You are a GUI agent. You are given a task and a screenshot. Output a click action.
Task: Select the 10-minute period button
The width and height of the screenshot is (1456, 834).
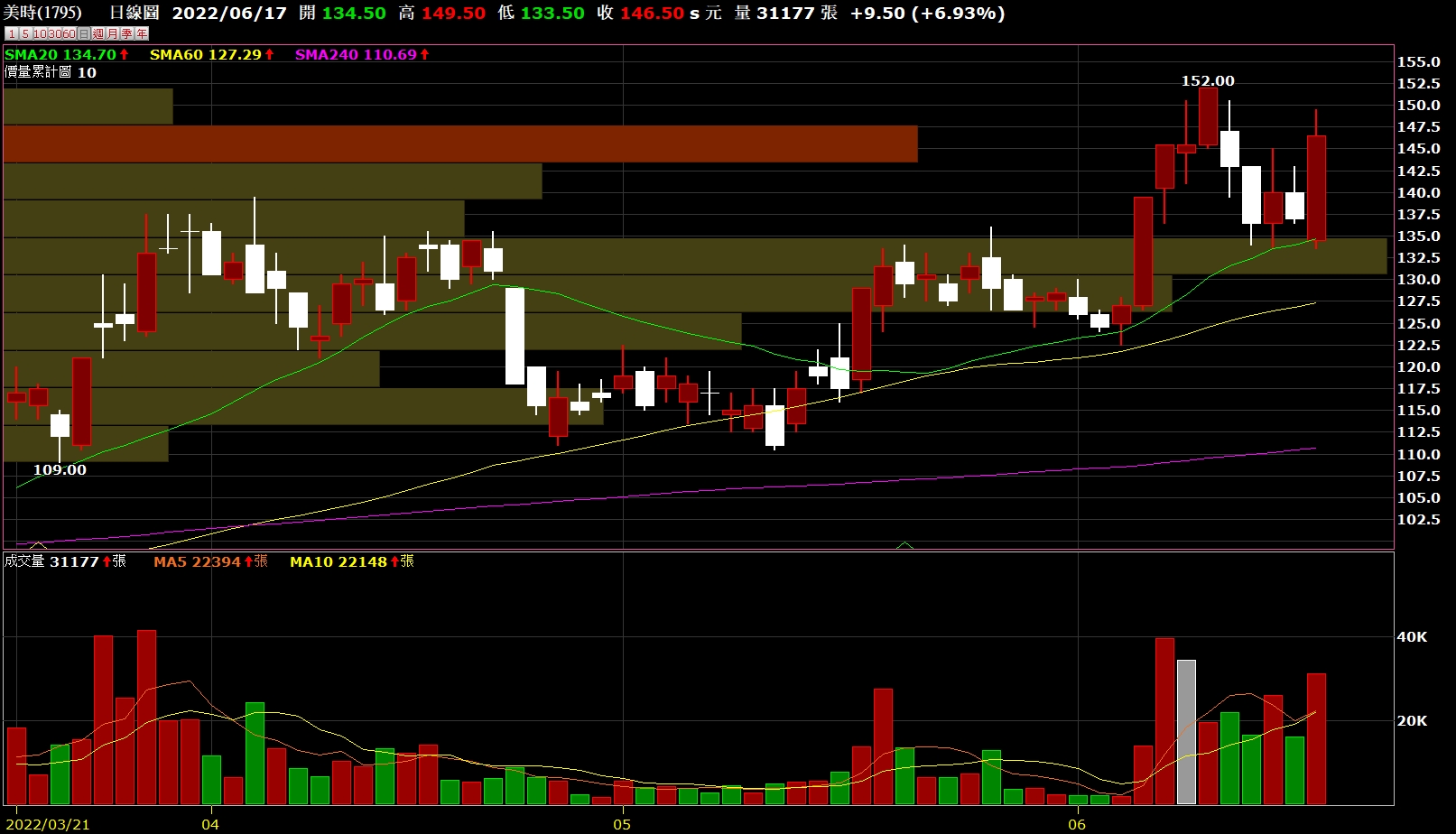coord(40,33)
